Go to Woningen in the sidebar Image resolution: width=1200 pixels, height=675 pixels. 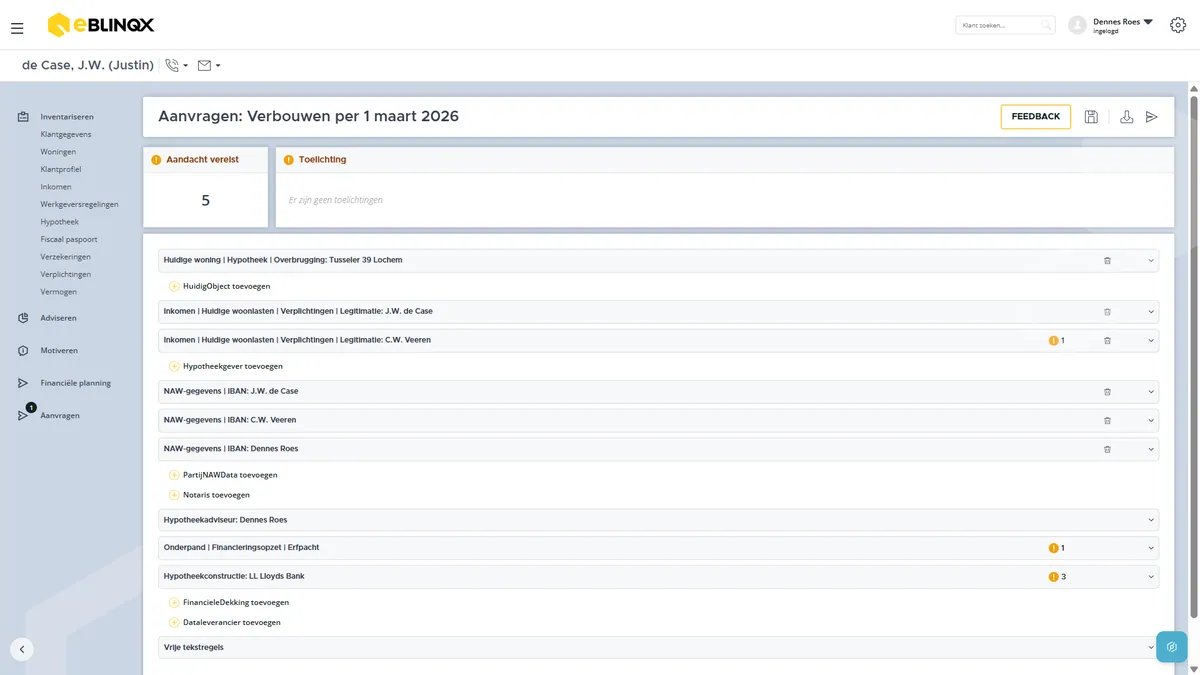(58, 152)
